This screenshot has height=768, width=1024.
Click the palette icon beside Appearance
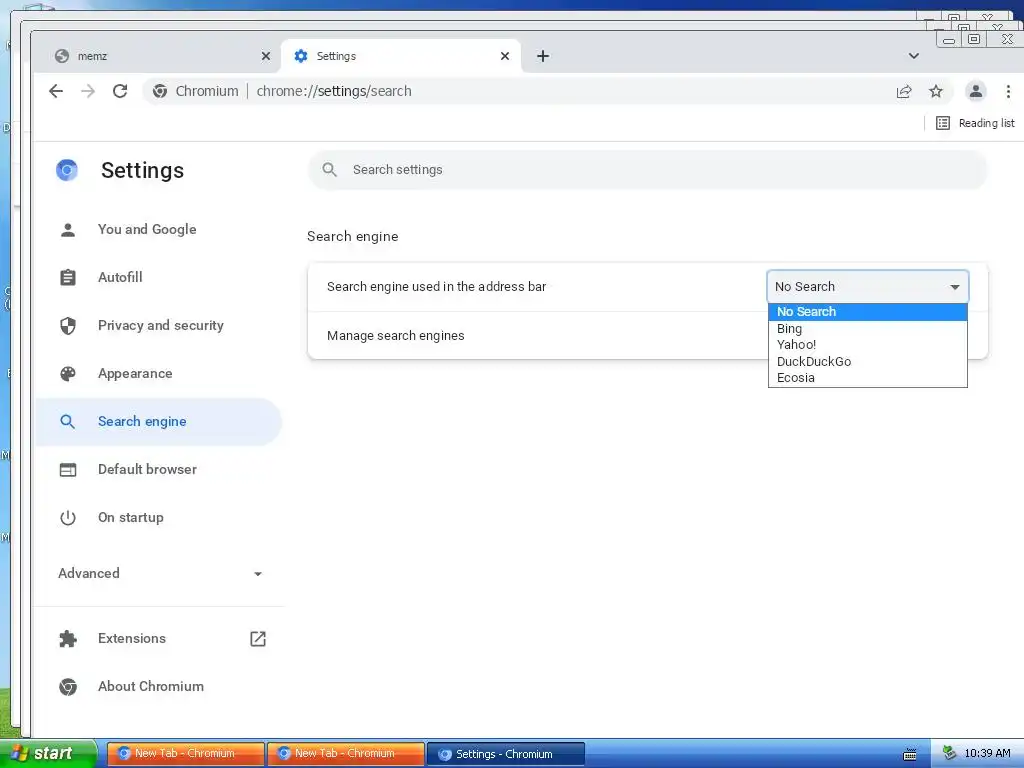[68, 374]
